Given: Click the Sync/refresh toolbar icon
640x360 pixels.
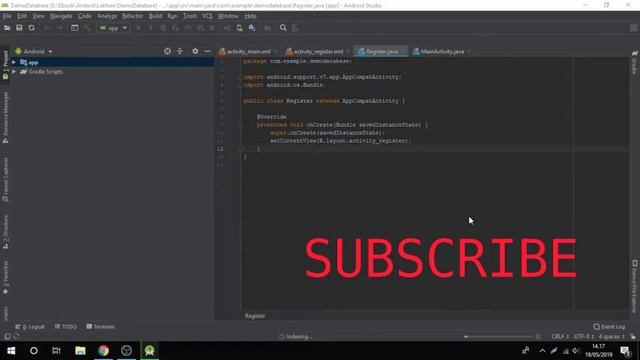Looking at the screenshot, I should pyautogui.click(x=31, y=28).
